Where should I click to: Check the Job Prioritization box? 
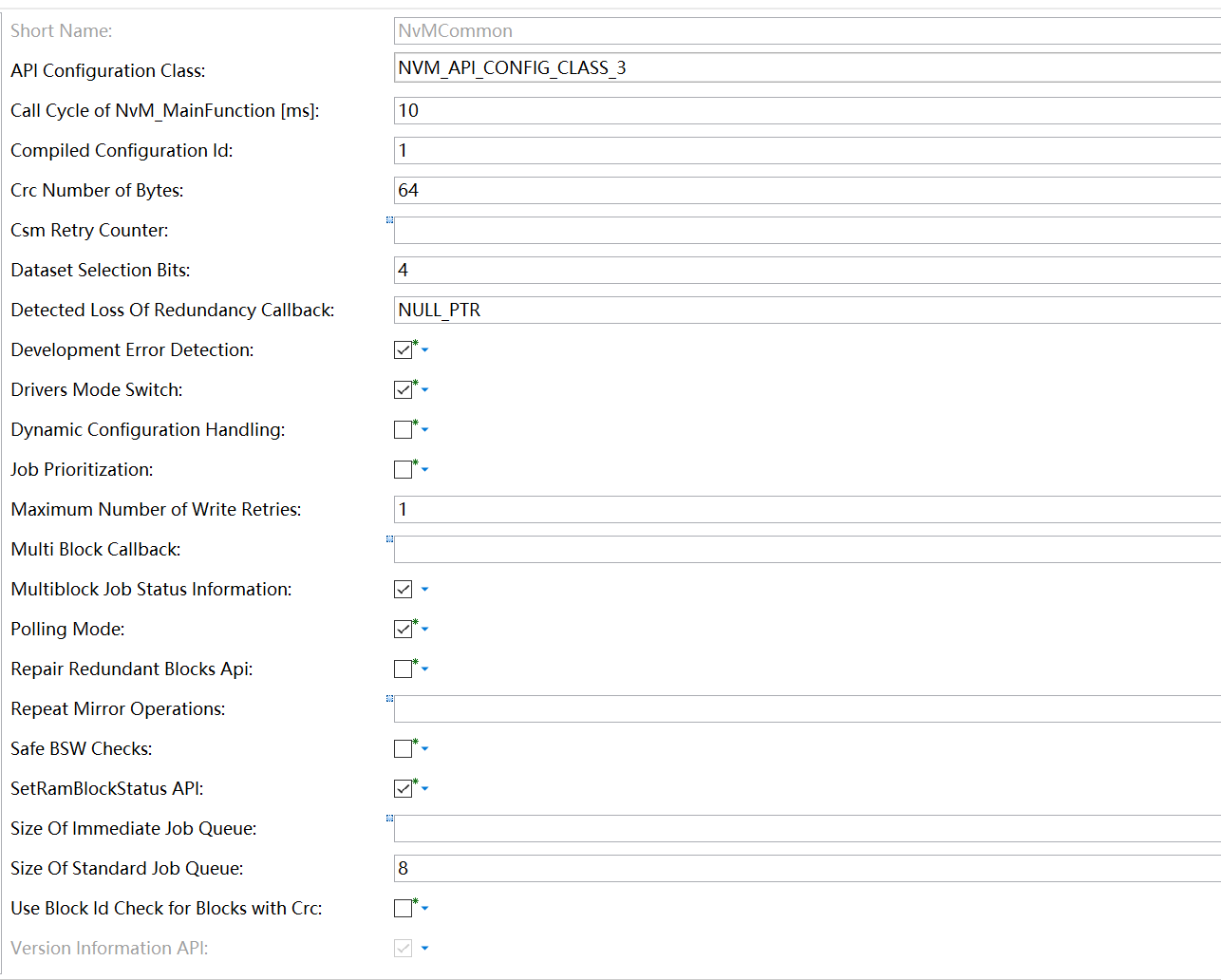click(403, 469)
